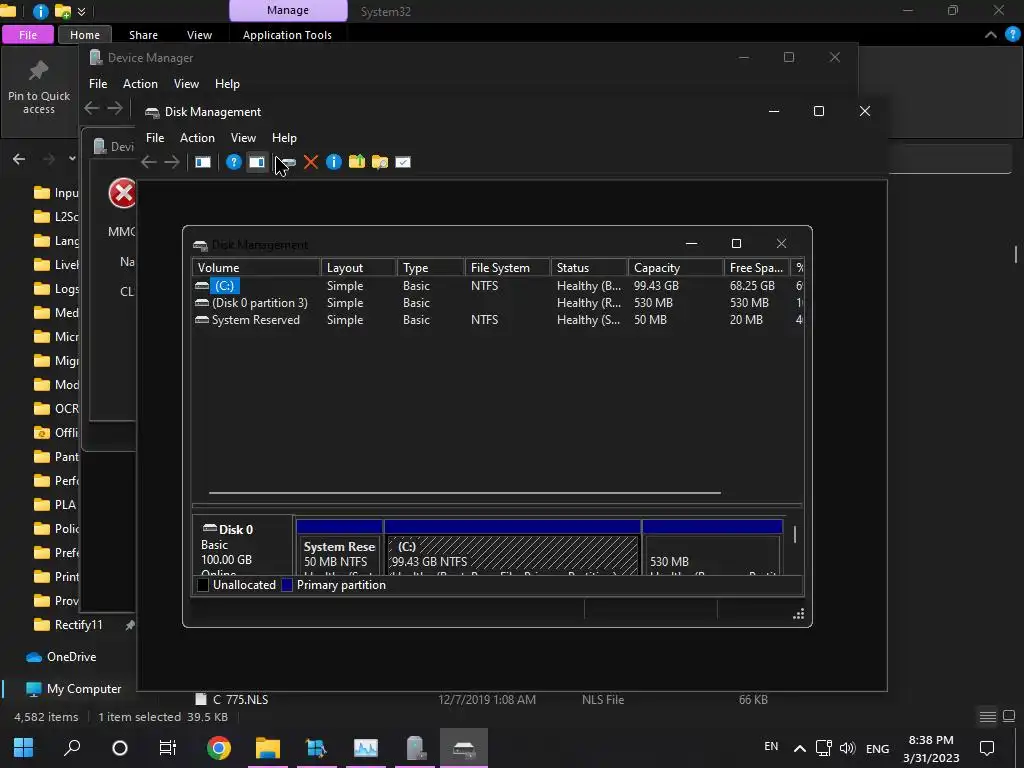The image size is (1024, 768).
Task: Click Explorer Back navigation arrow
Action: click(19, 159)
